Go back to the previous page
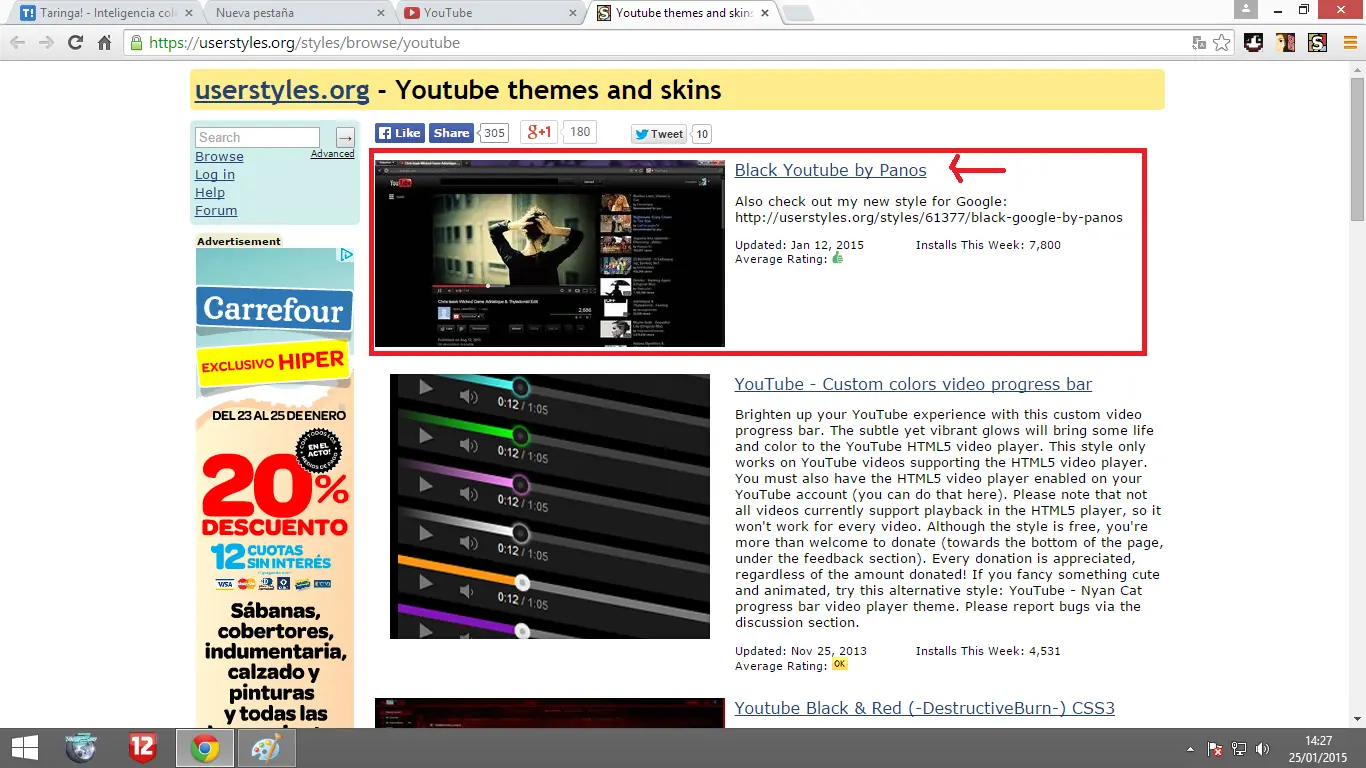 pos(17,43)
